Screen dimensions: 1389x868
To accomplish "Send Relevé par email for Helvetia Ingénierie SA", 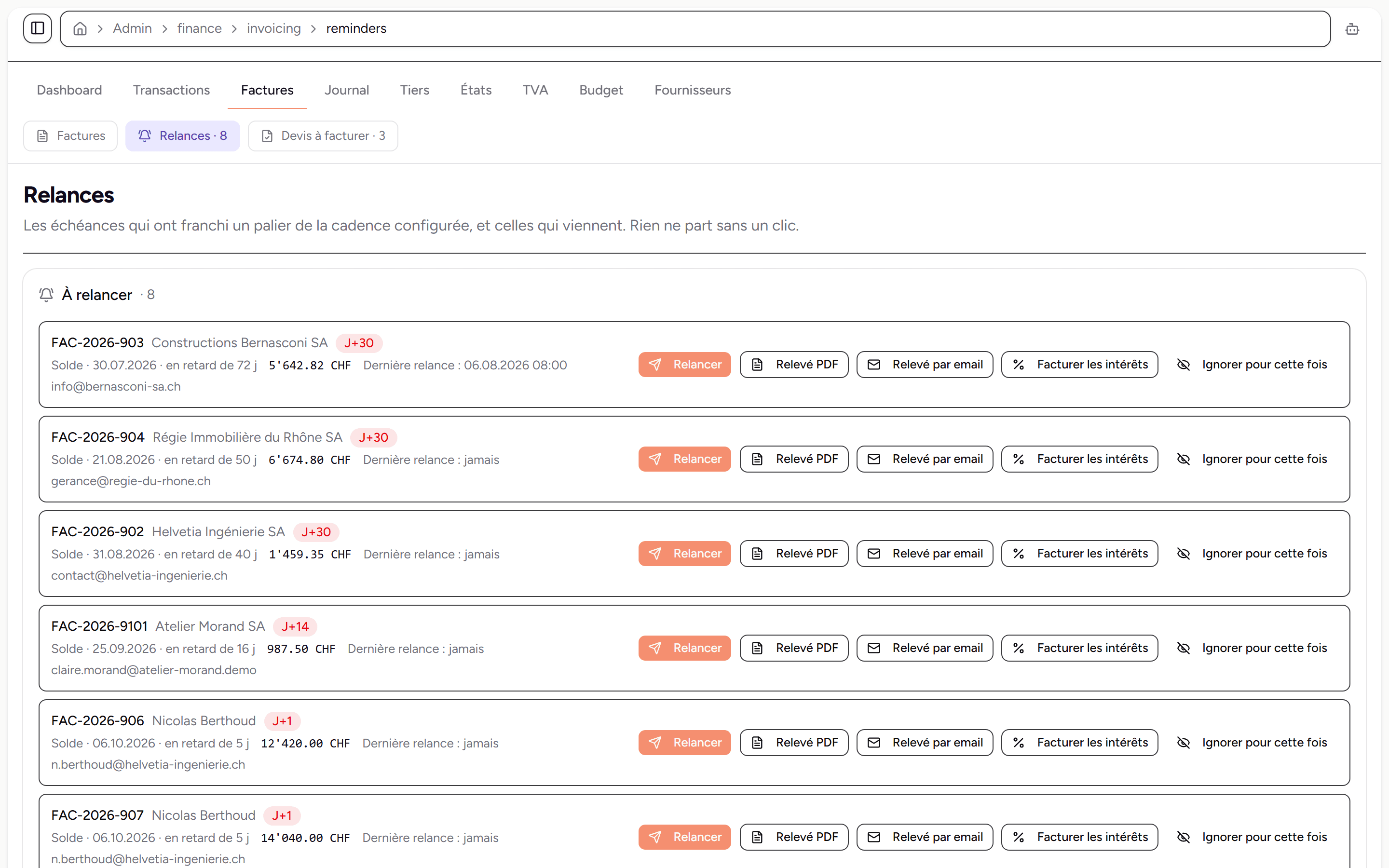I will click(925, 554).
